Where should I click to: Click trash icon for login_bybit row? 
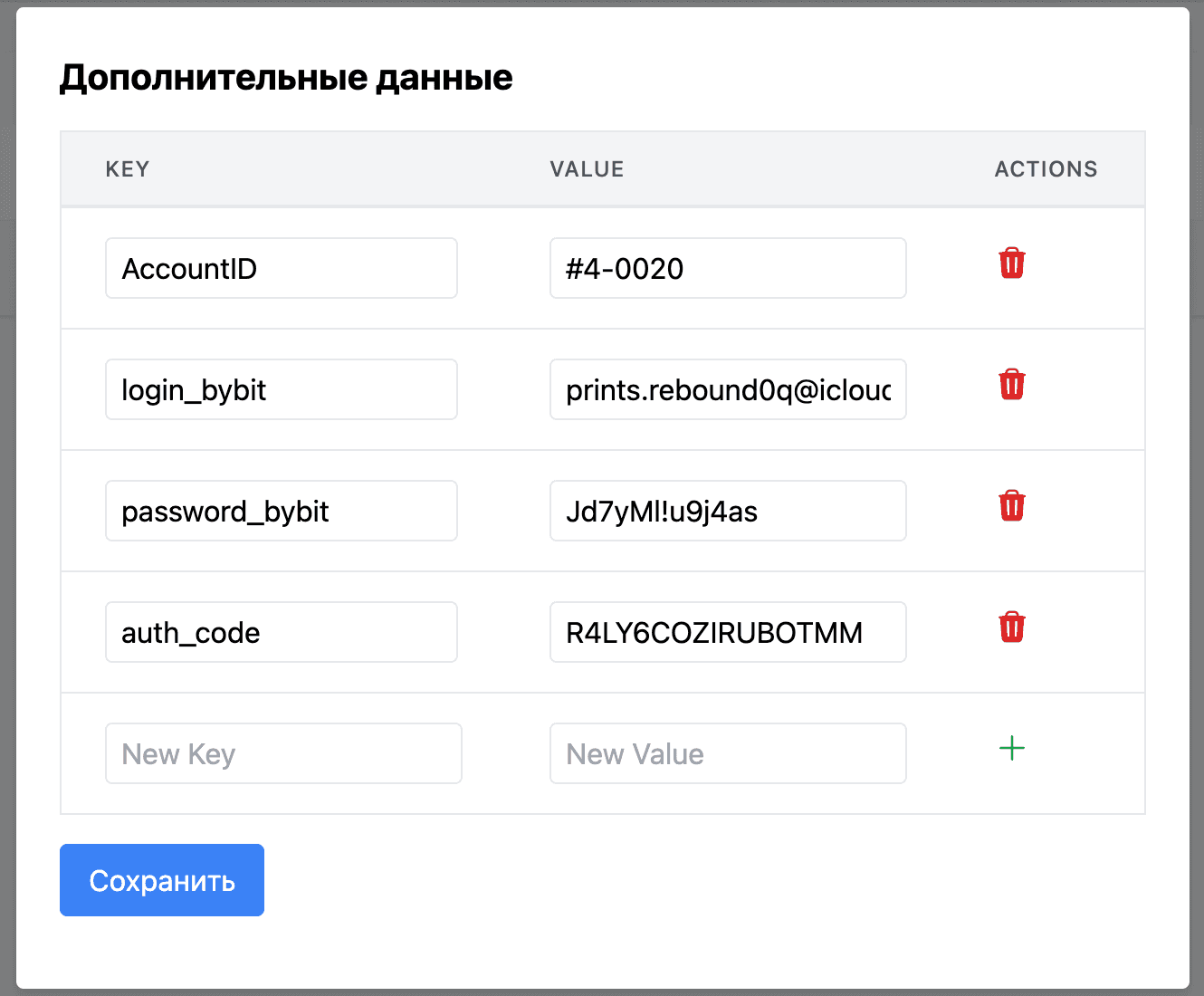point(1011,385)
